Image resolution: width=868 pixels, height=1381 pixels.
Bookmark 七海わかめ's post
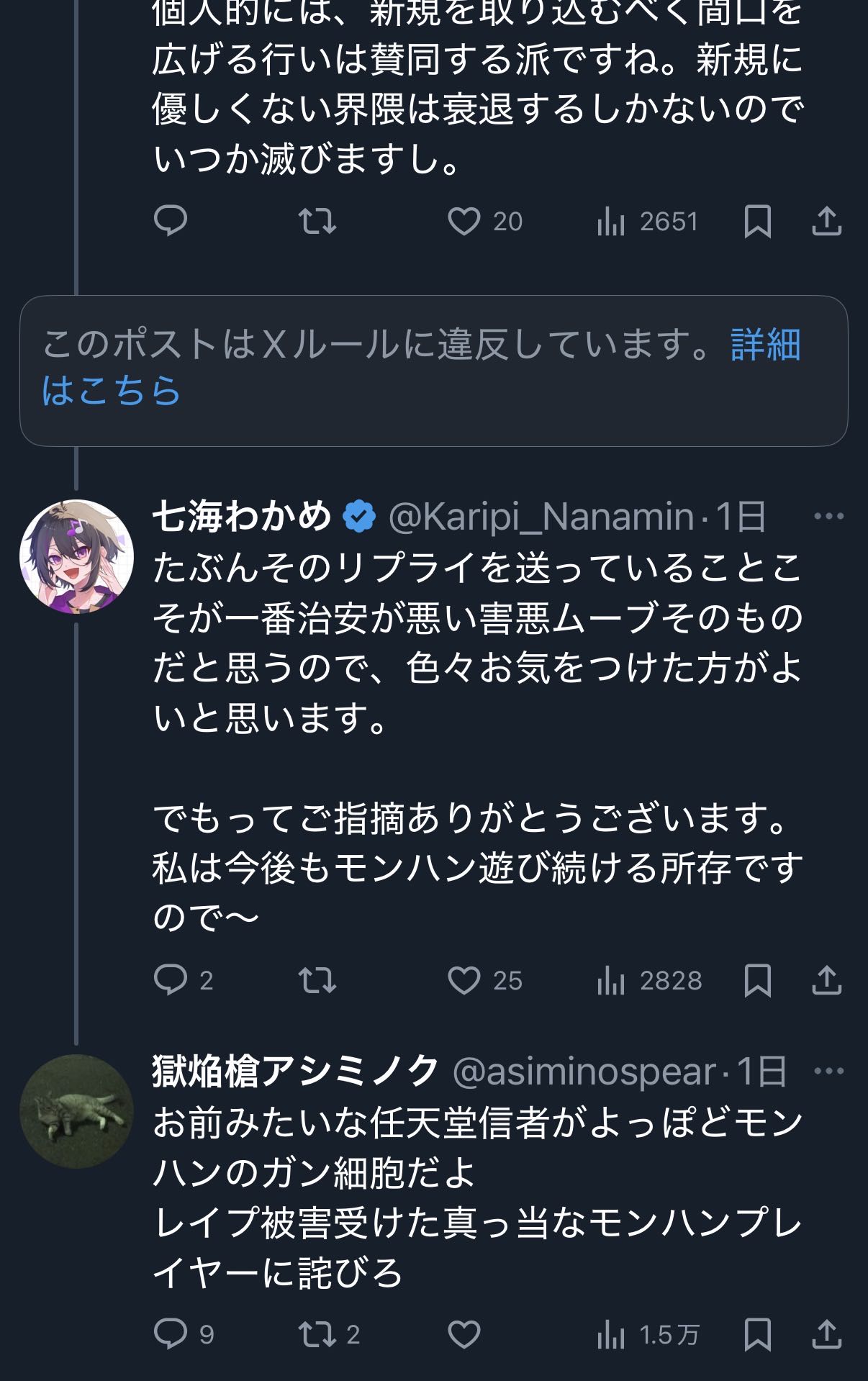757,980
